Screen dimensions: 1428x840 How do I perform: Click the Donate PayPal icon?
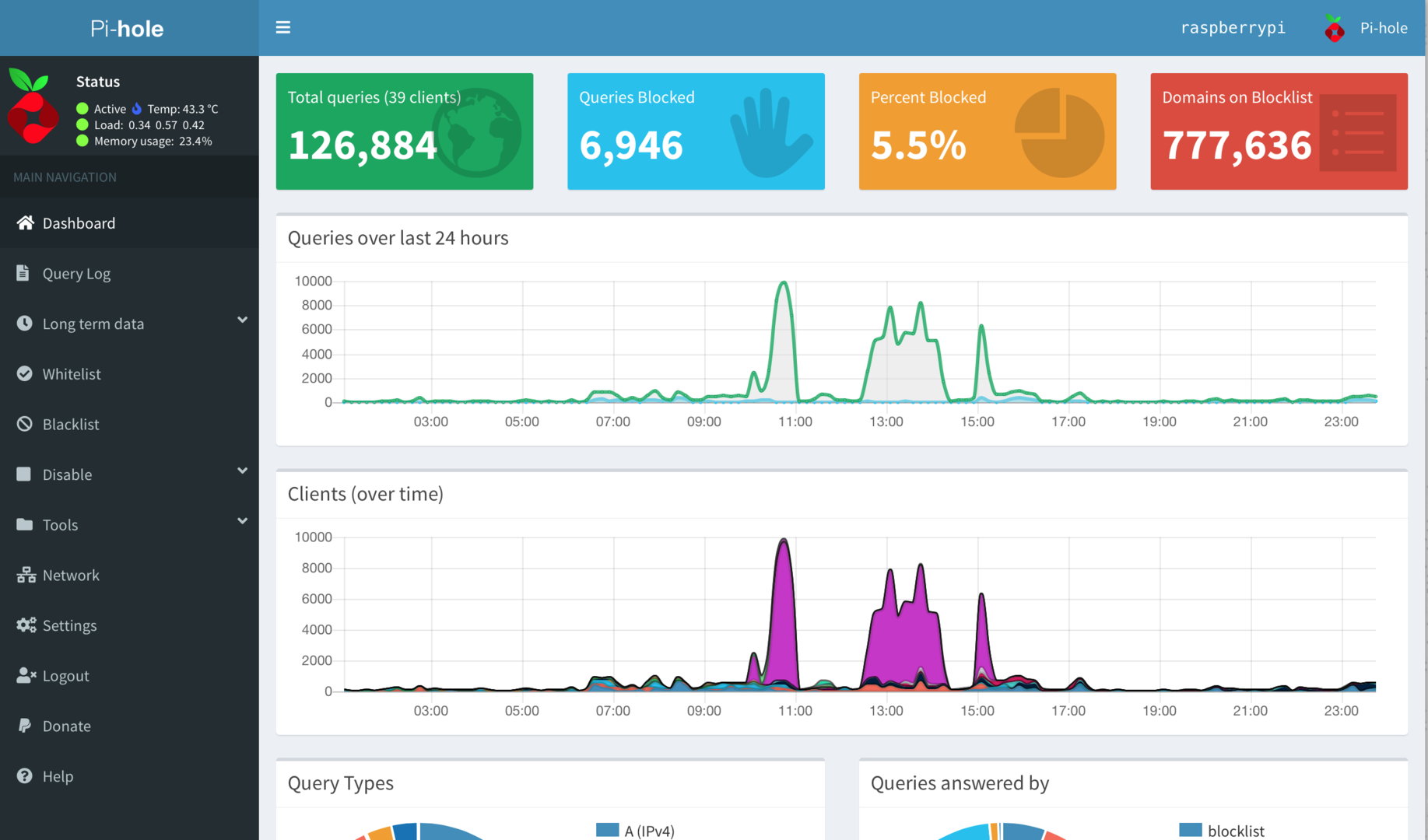click(25, 726)
